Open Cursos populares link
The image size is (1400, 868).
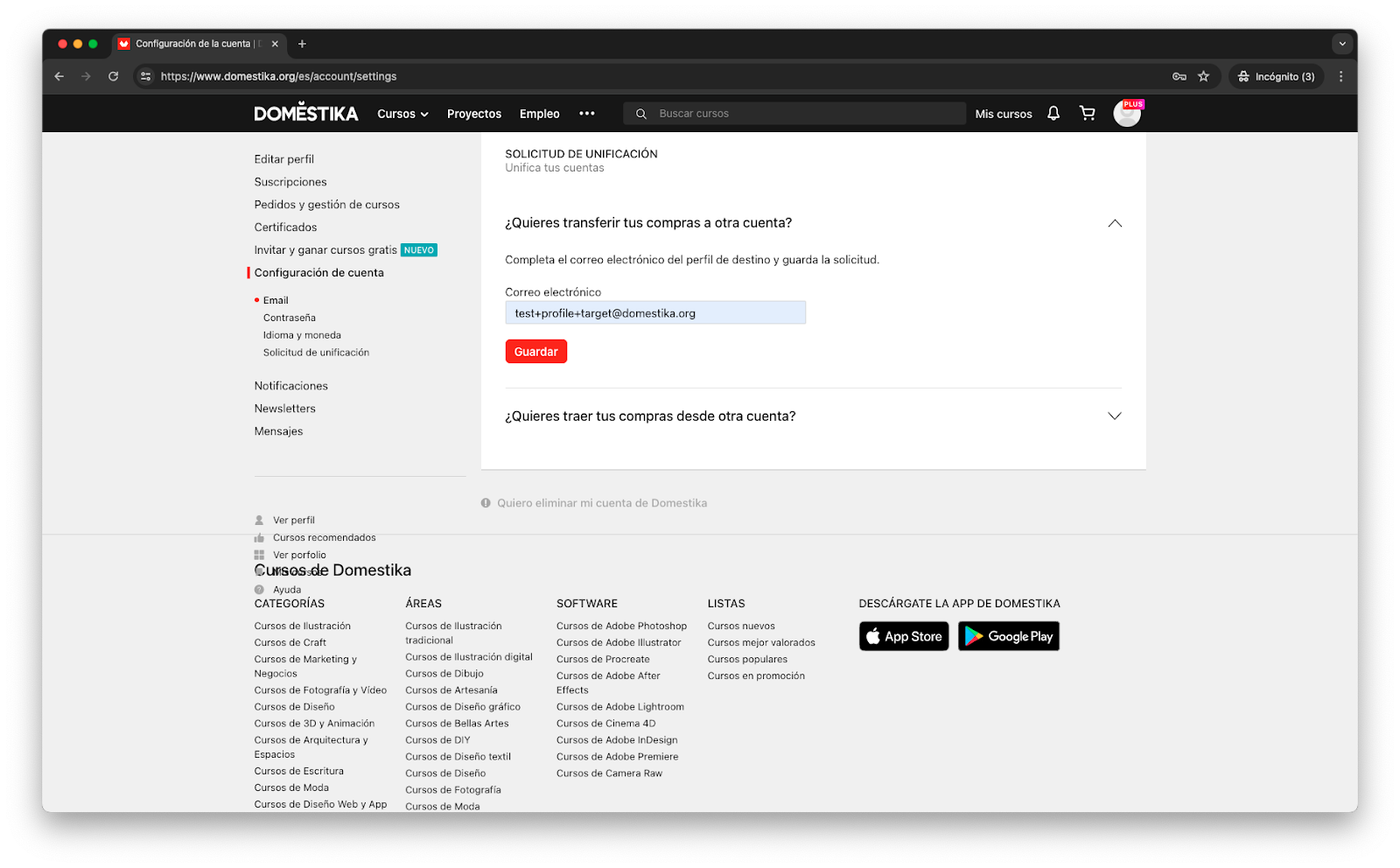pos(747,659)
